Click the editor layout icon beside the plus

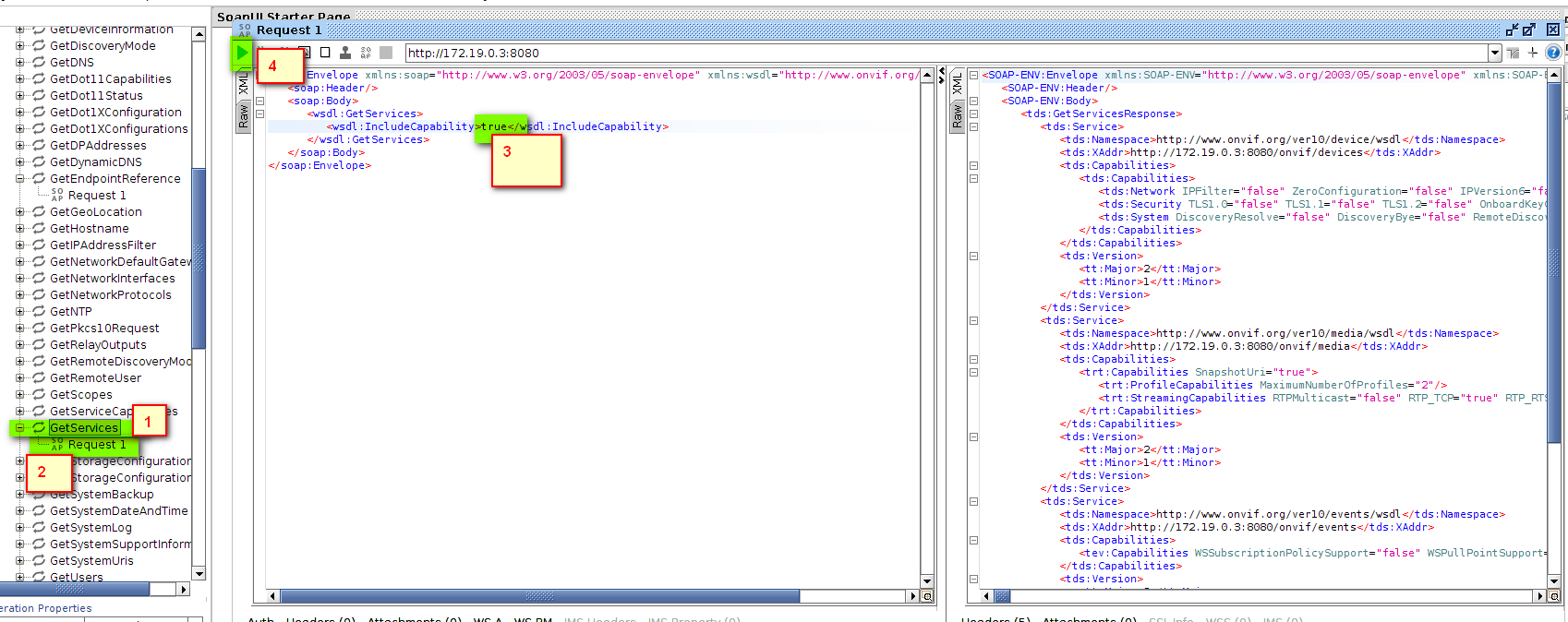(x=1513, y=53)
